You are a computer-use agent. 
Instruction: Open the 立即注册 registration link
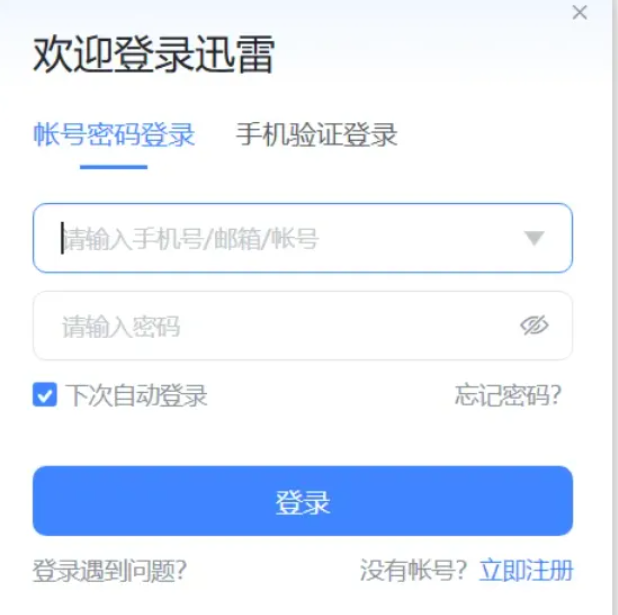tap(526, 570)
